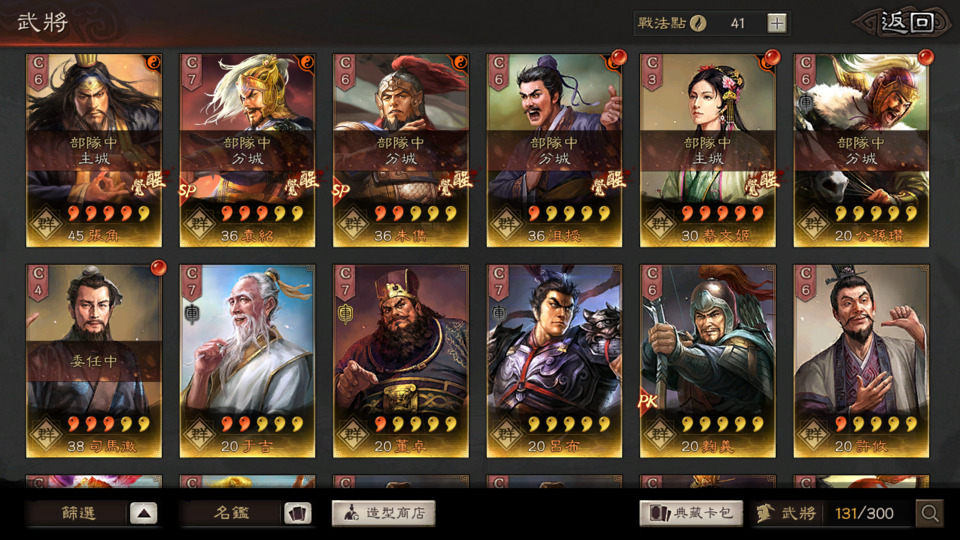Image resolution: width=960 pixels, height=540 pixels.
Task: Click the plus icon beside 戰法點
Action: coord(776,23)
